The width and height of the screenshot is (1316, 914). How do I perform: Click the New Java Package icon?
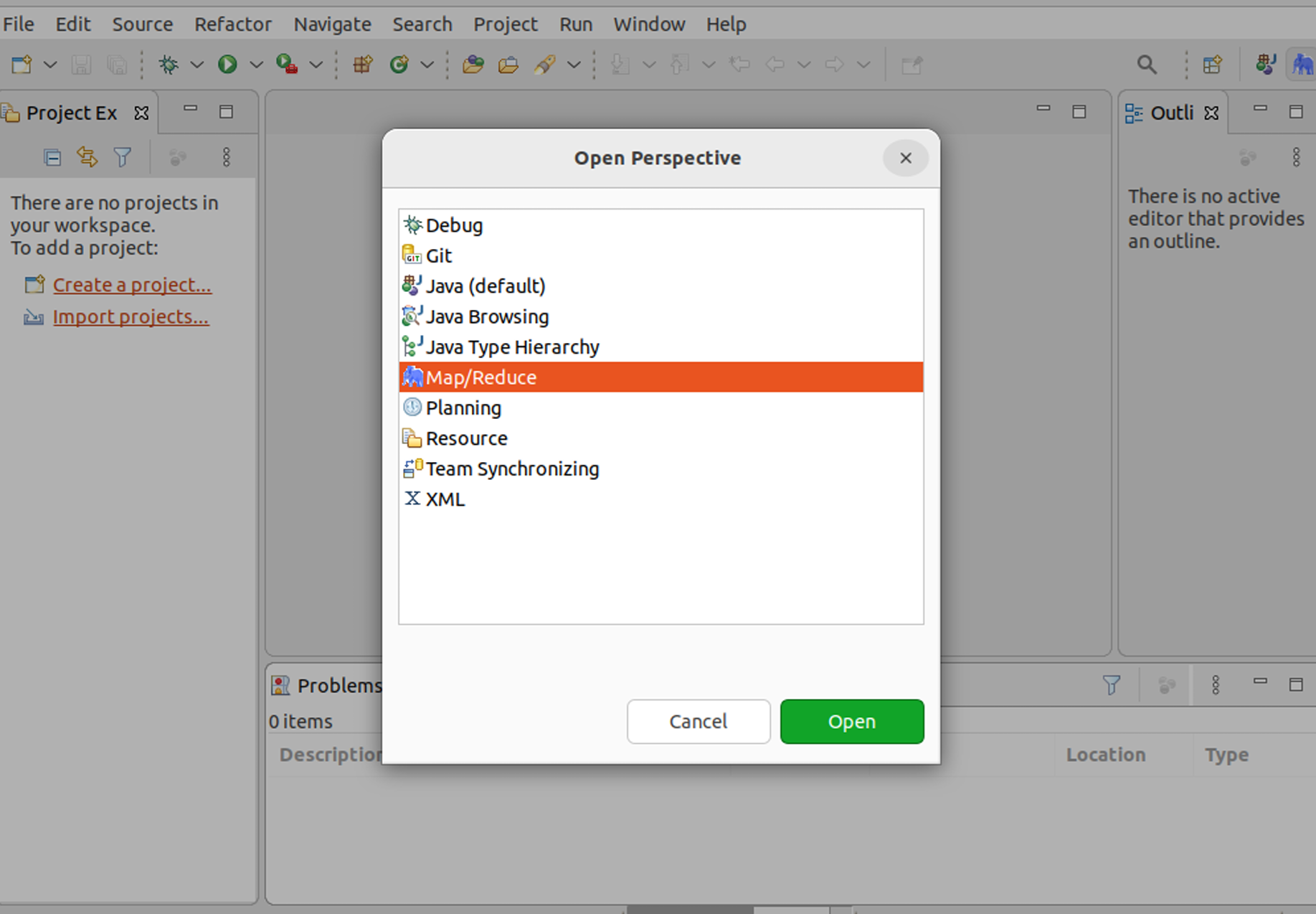pyautogui.click(x=363, y=65)
